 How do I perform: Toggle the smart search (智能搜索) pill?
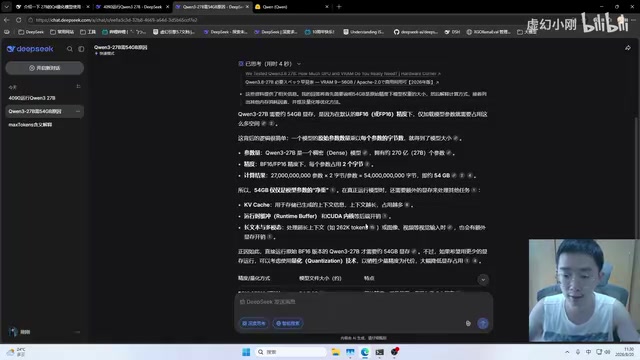point(288,323)
